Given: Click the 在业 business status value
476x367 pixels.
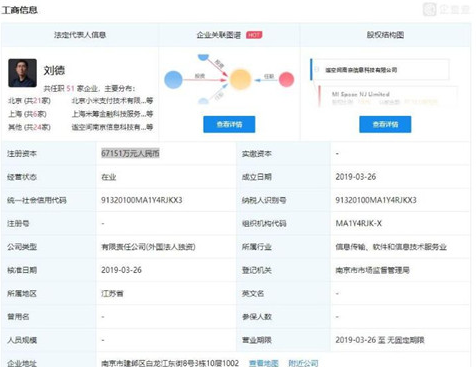Looking at the screenshot, I should (109, 177).
